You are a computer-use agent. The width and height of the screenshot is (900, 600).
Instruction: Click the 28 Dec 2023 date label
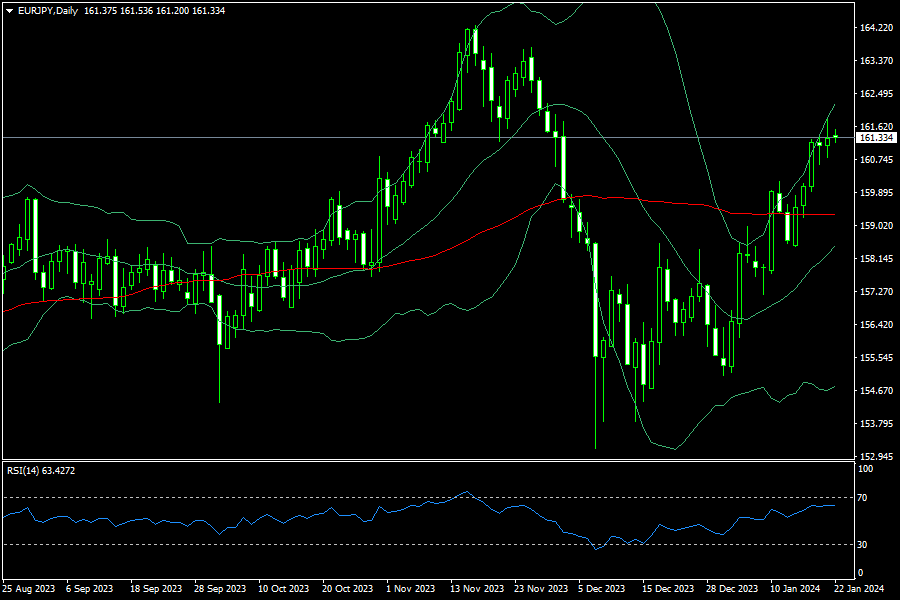coord(732,589)
